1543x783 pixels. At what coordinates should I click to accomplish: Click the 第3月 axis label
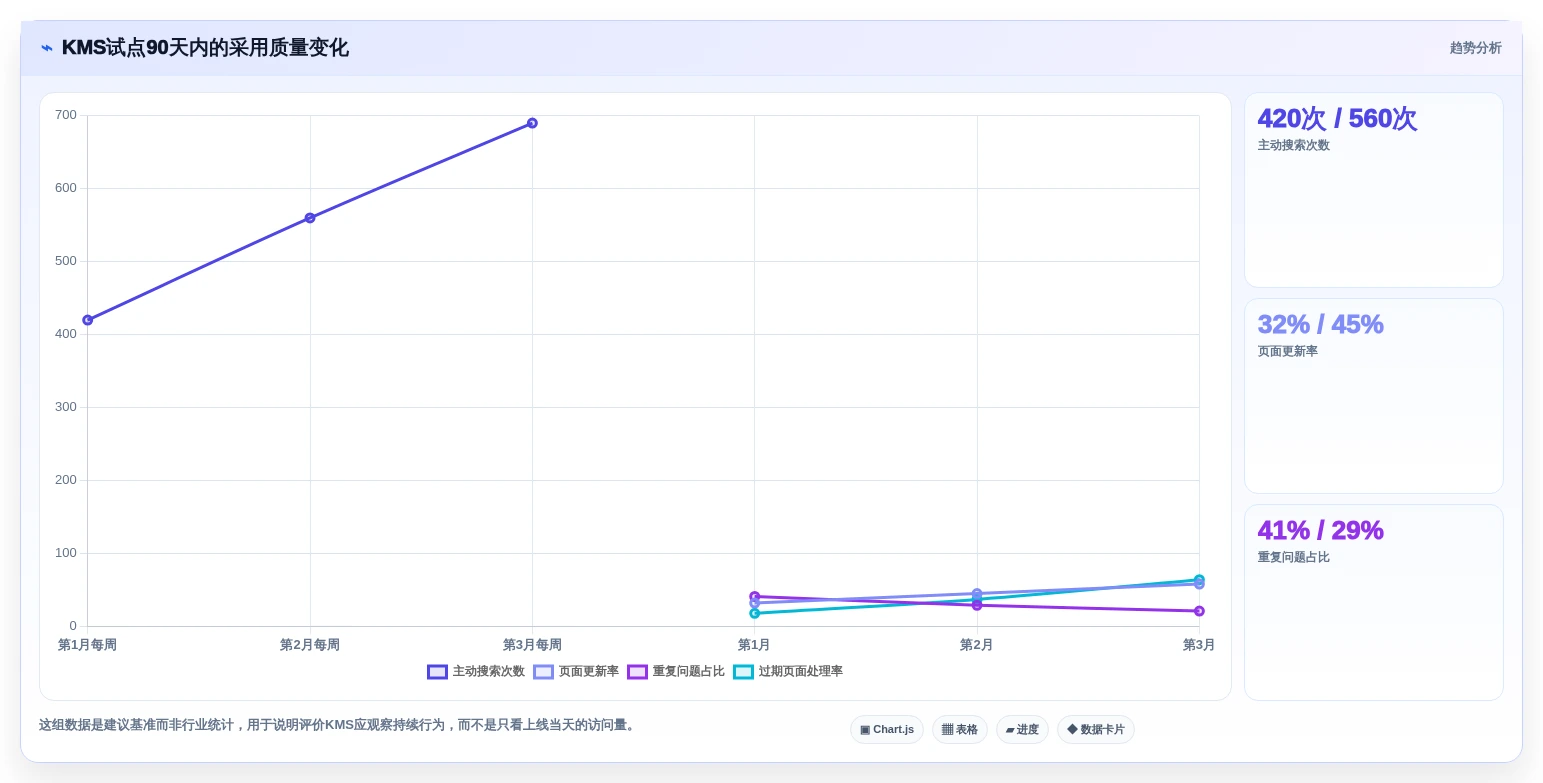[1199, 645]
